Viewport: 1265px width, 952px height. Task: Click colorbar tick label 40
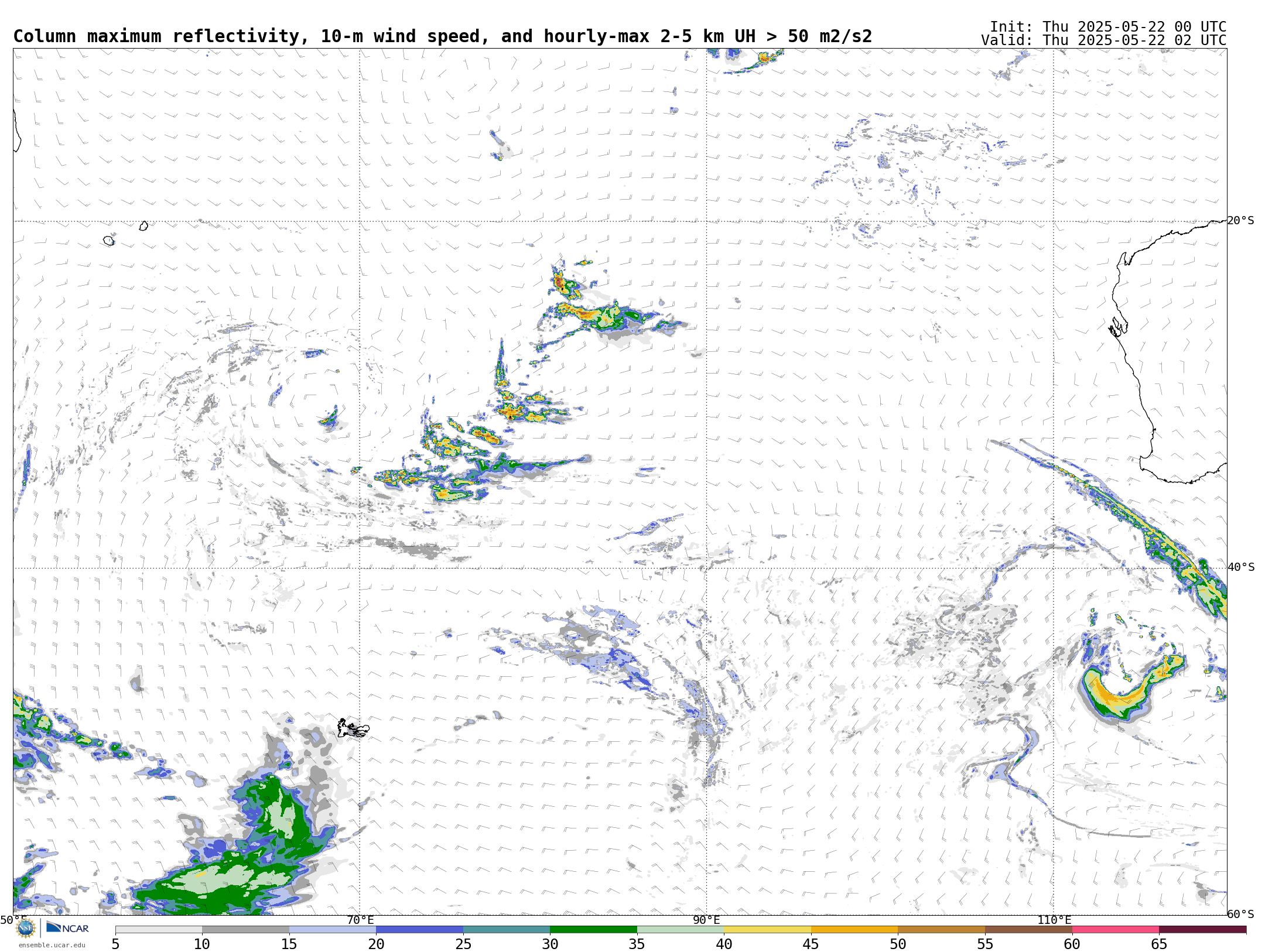[x=724, y=944]
